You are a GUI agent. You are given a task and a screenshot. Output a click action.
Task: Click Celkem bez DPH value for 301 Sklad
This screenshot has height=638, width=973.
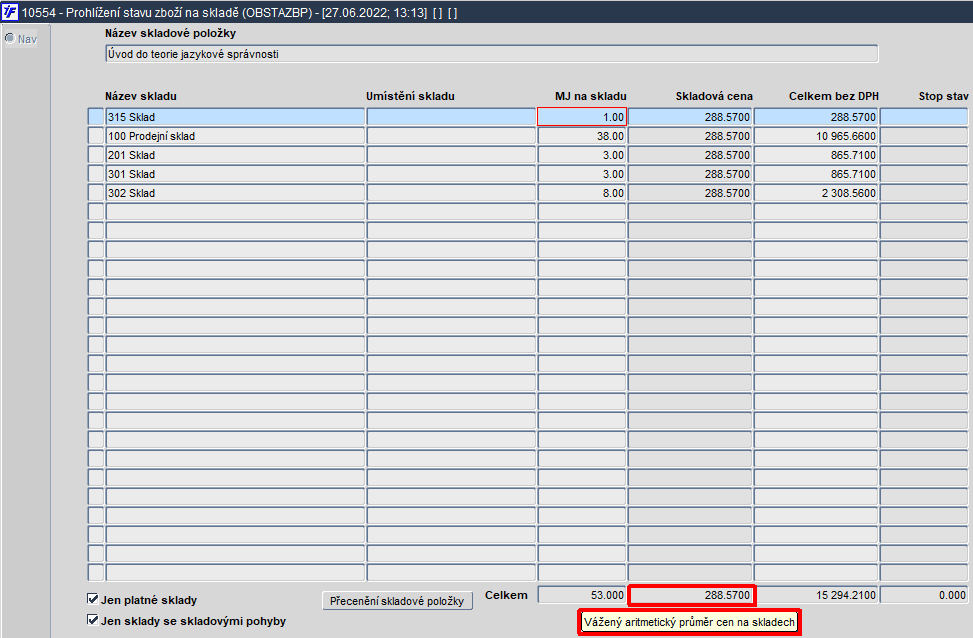tap(816, 174)
